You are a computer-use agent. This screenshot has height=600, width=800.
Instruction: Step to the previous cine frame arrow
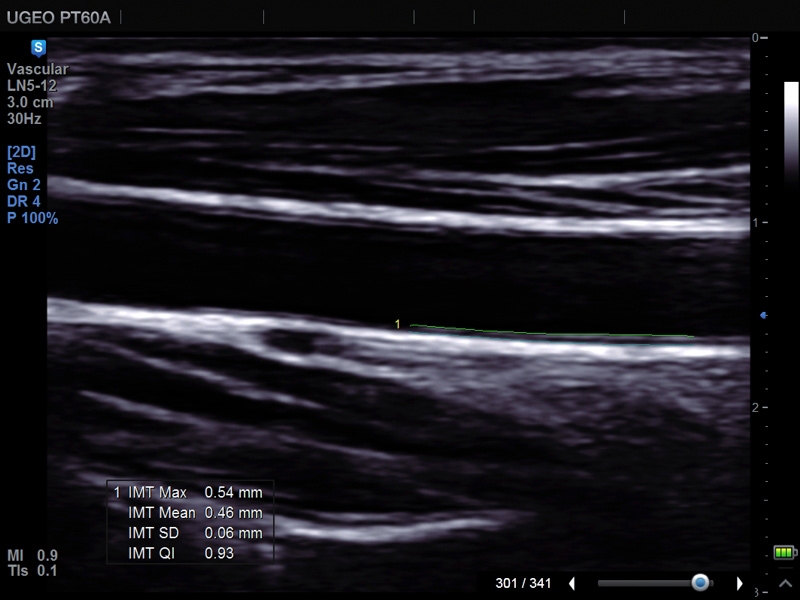pos(572,583)
